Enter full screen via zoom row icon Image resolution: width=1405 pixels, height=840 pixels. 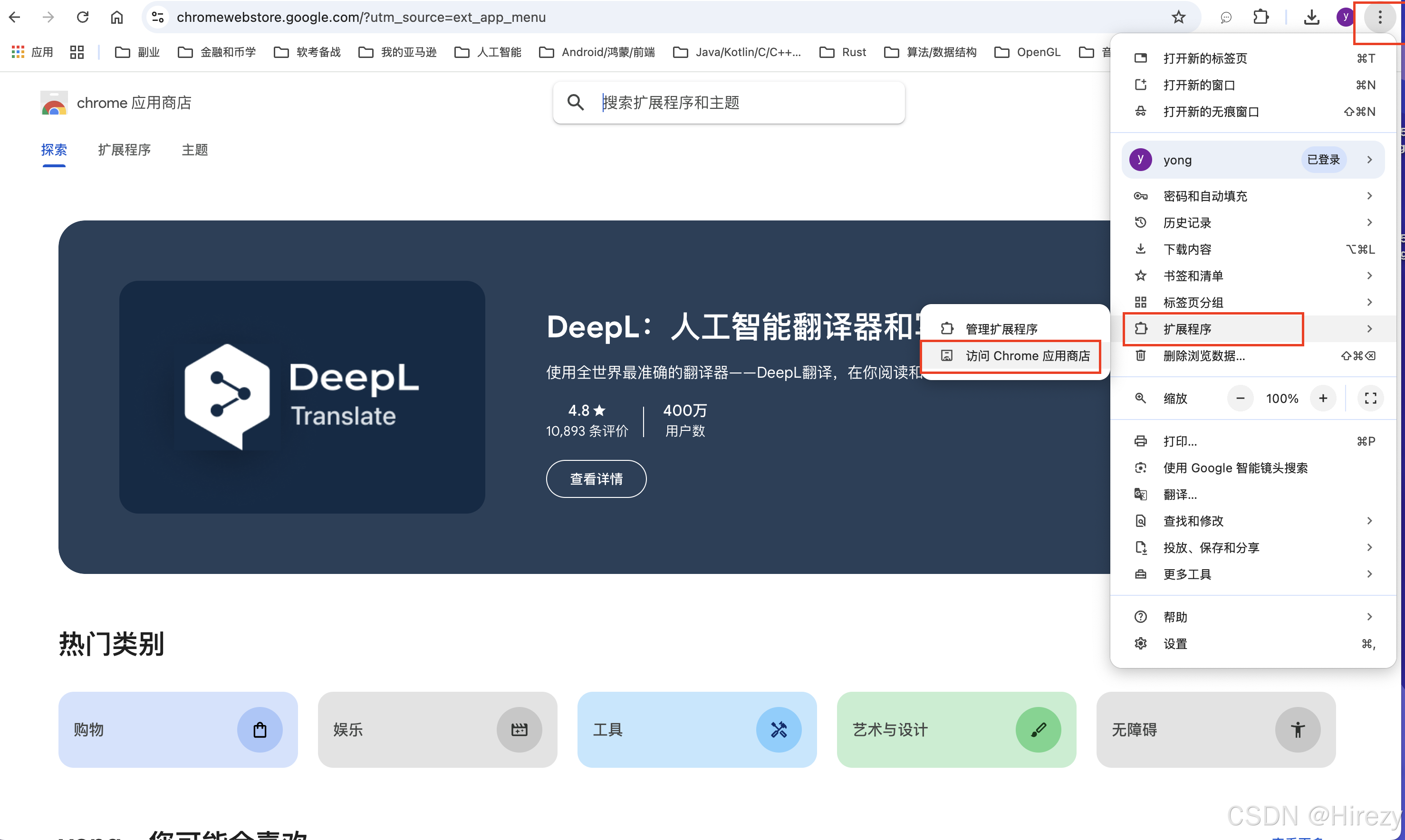(x=1370, y=399)
